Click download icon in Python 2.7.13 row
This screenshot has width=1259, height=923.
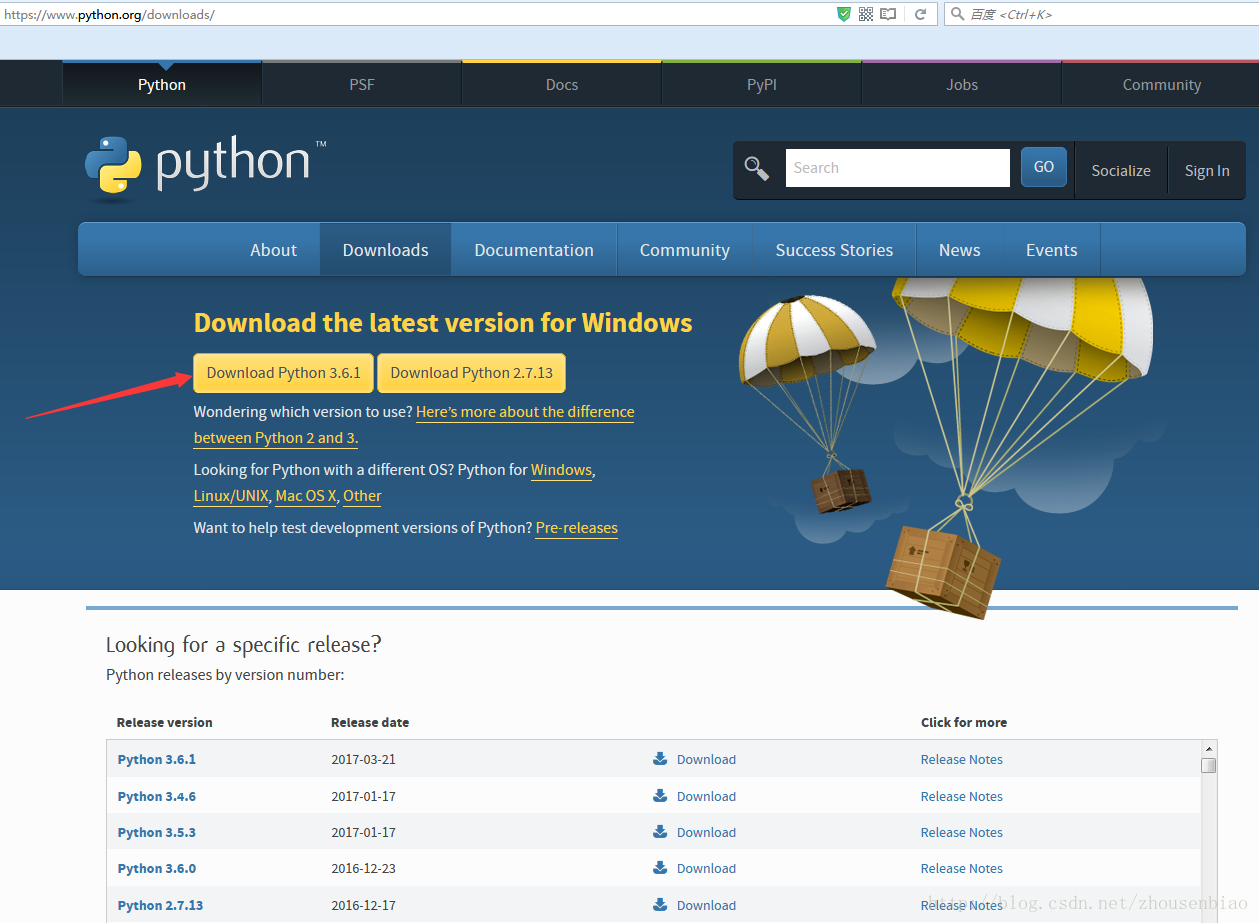click(x=660, y=905)
